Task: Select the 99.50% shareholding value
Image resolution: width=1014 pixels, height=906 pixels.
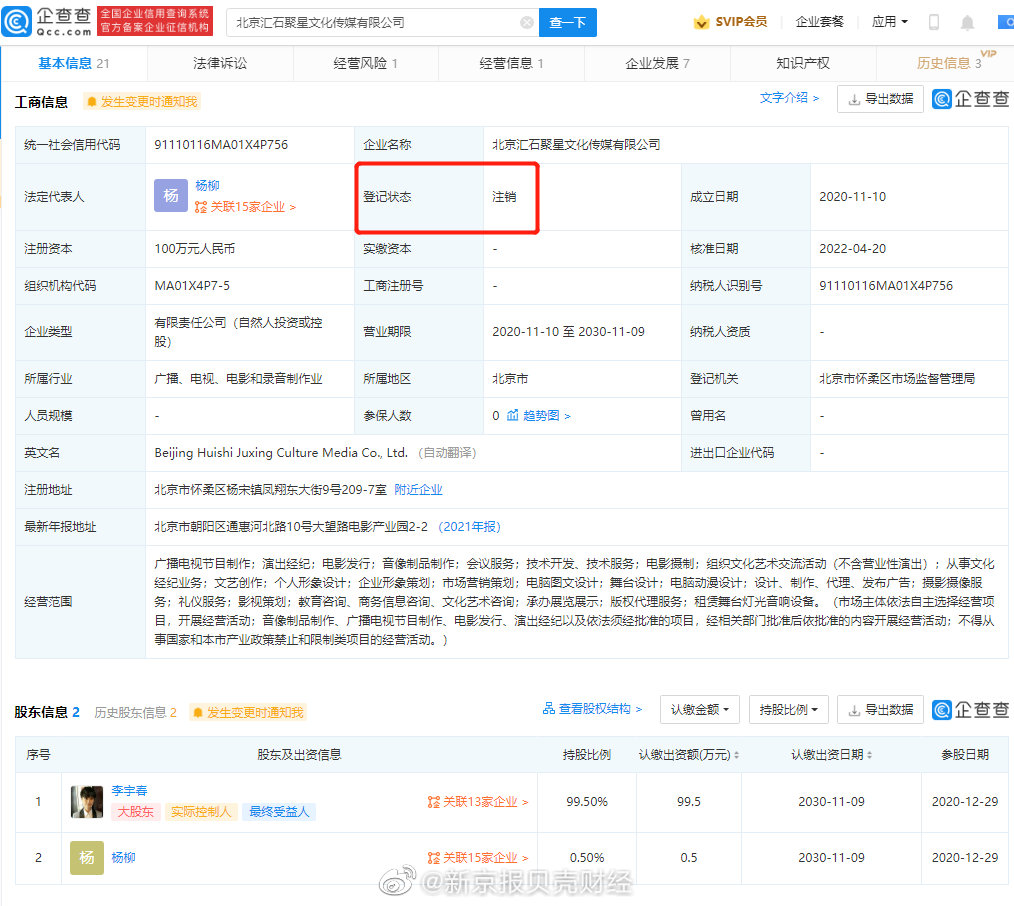Action: (x=587, y=802)
